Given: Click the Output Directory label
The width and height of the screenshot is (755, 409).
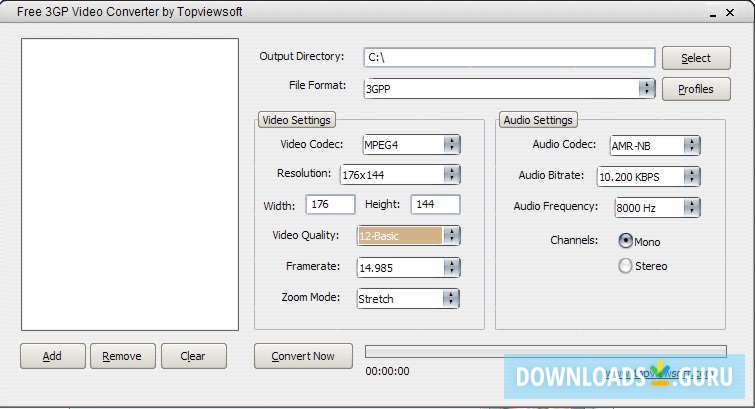Looking at the screenshot, I should [x=302, y=56].
